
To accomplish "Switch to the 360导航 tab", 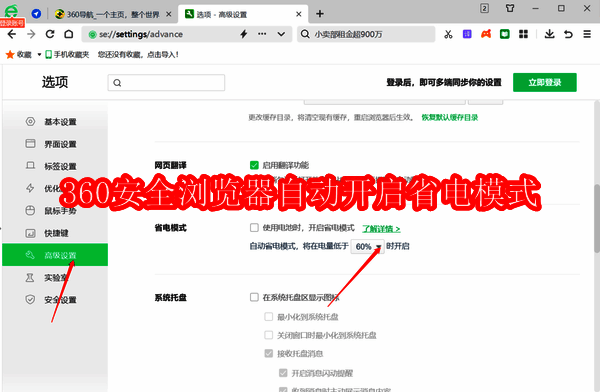I will point(113,14).
